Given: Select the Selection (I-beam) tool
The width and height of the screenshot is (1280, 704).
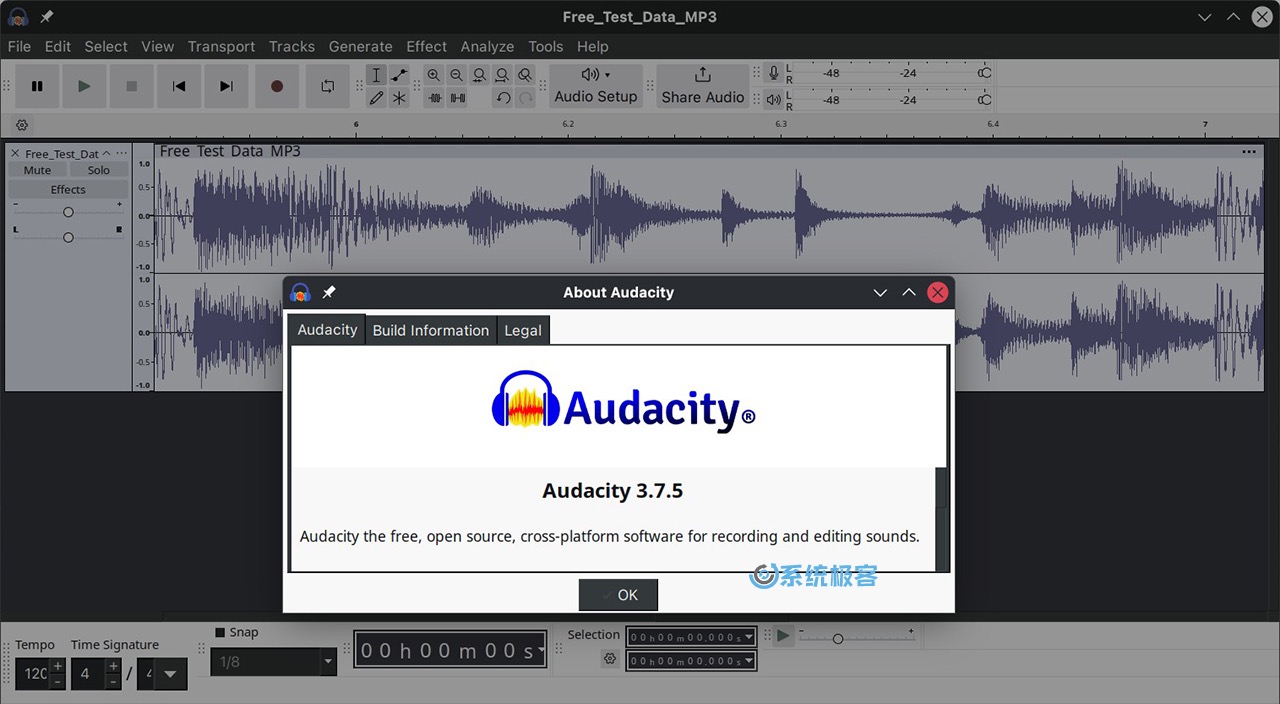Looking at the screenshot, I should click(376, 75).
